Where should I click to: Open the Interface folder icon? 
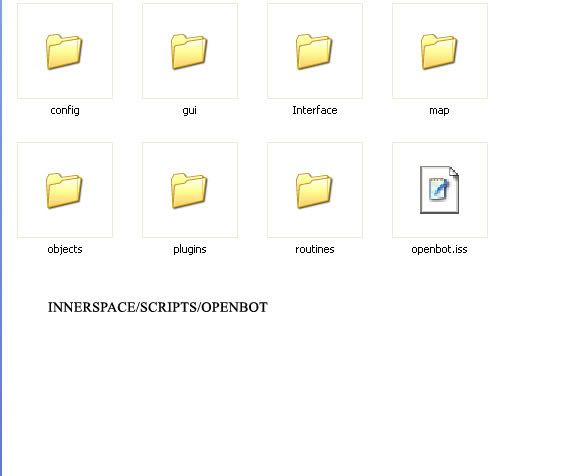[x=314, y=51]
